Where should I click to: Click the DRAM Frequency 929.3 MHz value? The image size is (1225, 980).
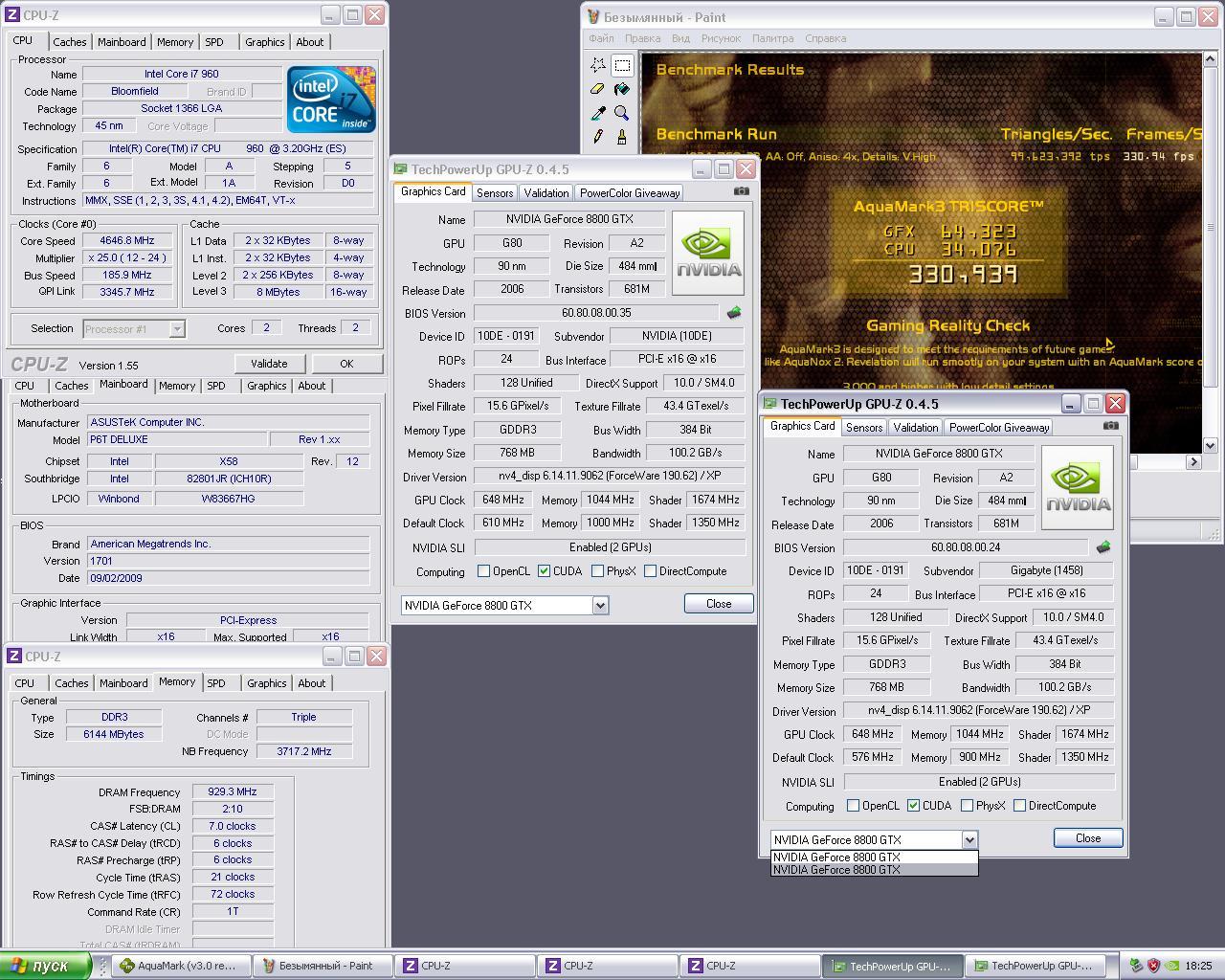[x=233, y=792]
